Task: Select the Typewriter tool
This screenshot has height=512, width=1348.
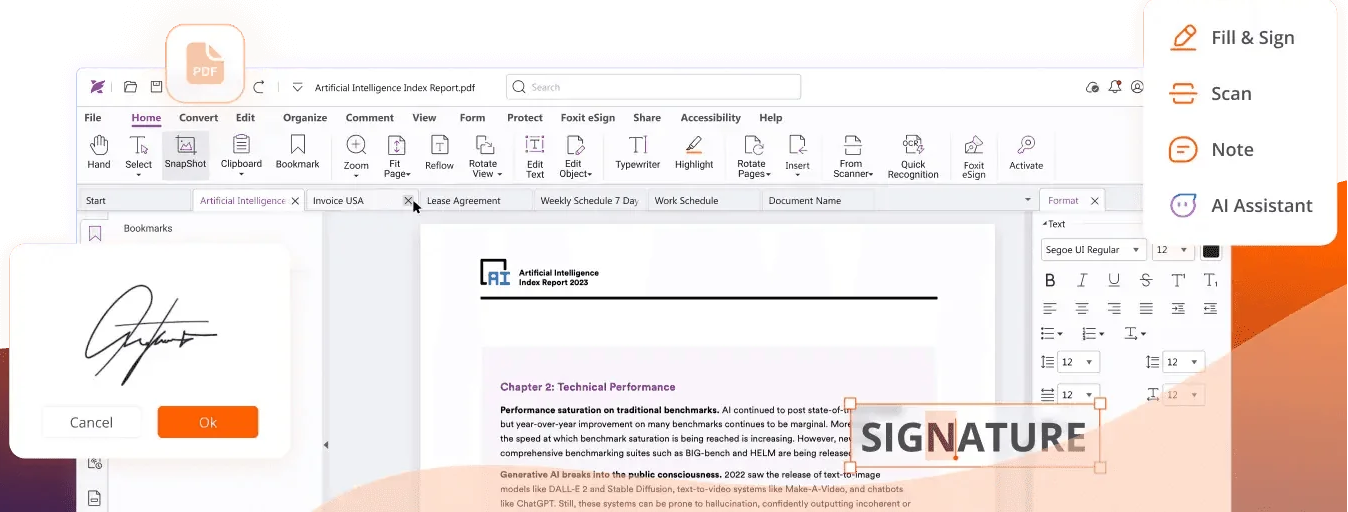Action: 638,153
